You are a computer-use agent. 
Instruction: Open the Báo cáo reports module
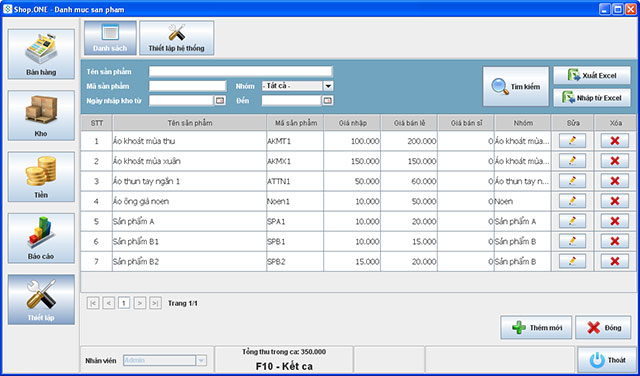41,238
